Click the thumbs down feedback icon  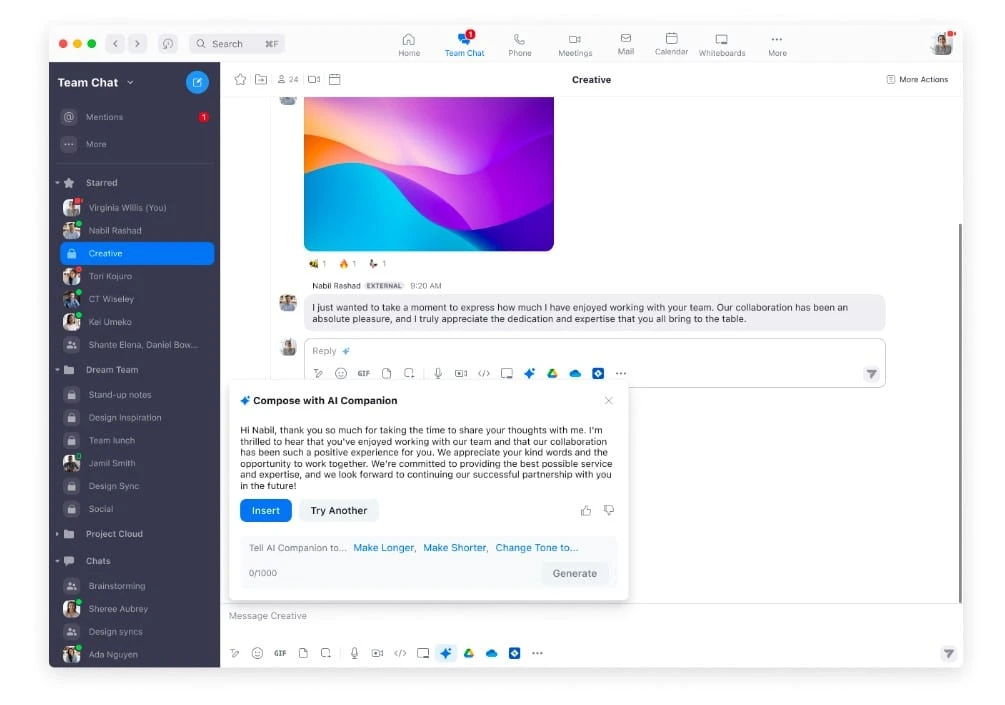point(609,510)
